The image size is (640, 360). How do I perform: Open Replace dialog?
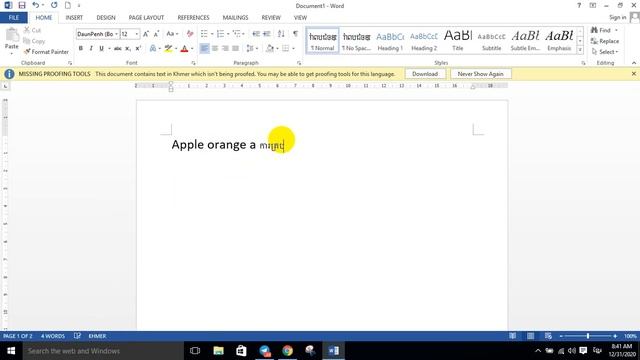tap(605, 41)
